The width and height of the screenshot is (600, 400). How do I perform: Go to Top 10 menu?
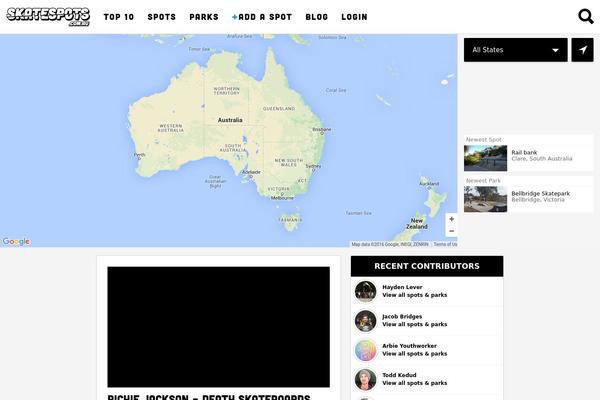119,17
